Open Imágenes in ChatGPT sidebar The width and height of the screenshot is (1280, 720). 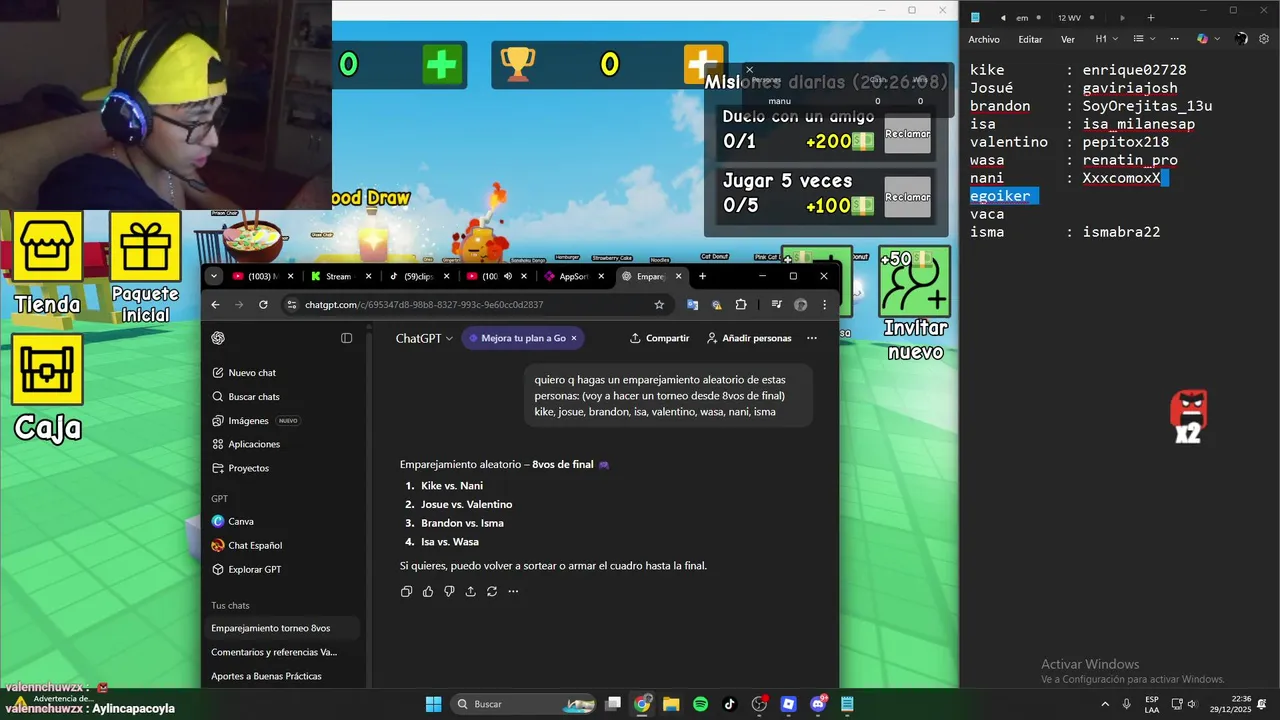pos(248,421)
